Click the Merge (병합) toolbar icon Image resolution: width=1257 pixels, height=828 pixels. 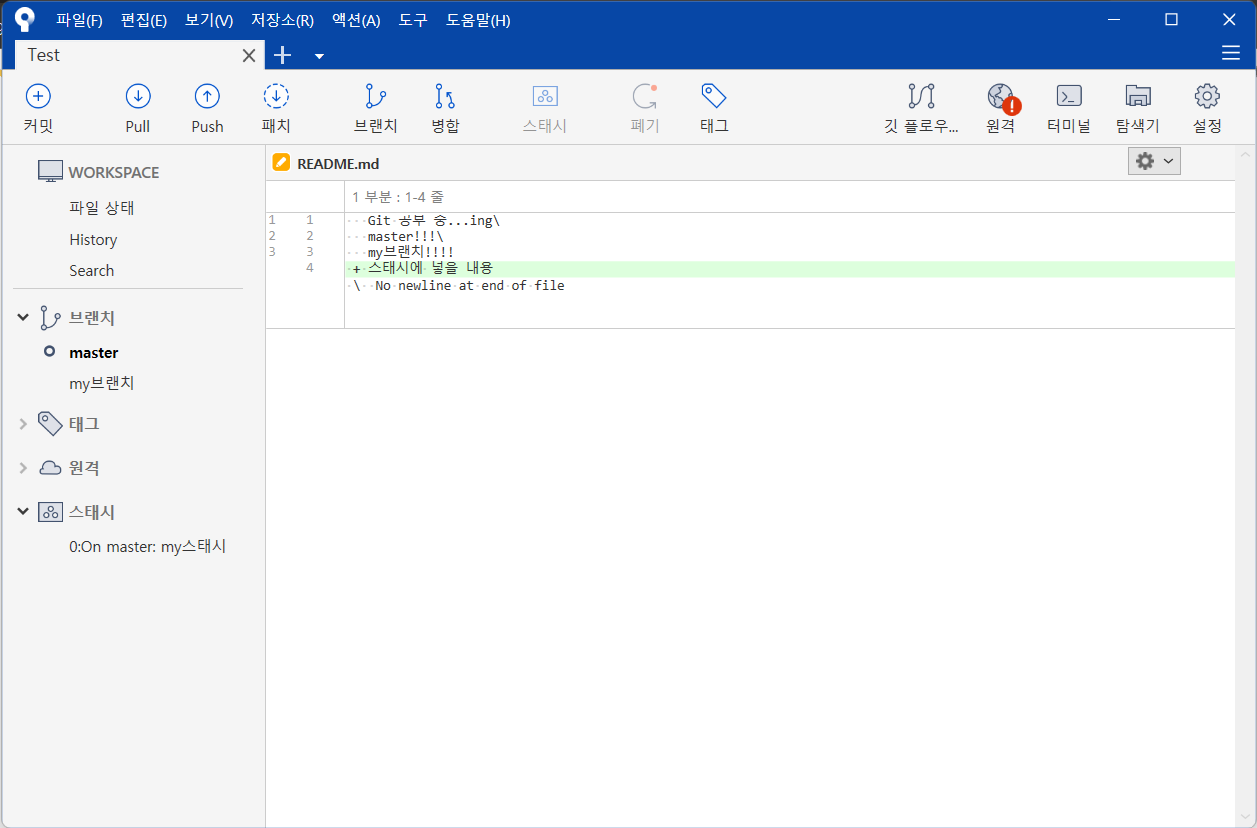pos(445,96)
